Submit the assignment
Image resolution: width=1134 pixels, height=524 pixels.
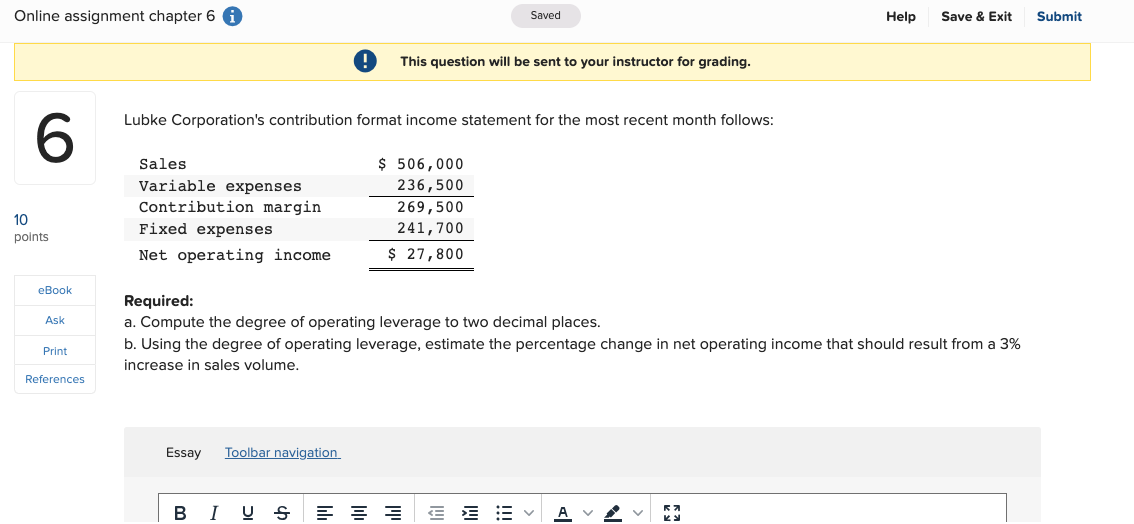click(x=1059, y=17)
